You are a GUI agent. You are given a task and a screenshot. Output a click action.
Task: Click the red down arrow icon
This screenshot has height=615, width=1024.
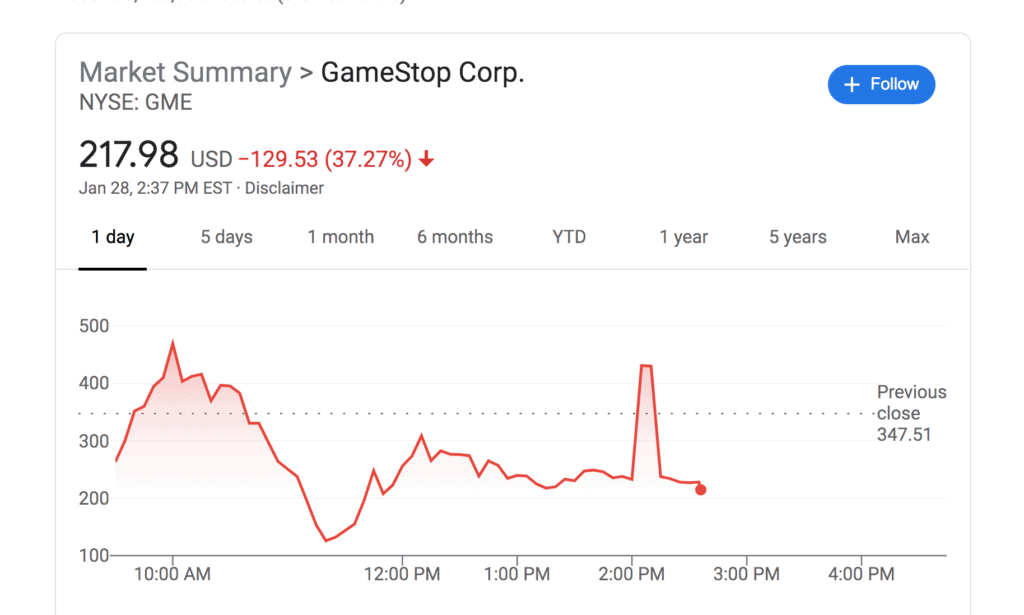pos(427,160)
